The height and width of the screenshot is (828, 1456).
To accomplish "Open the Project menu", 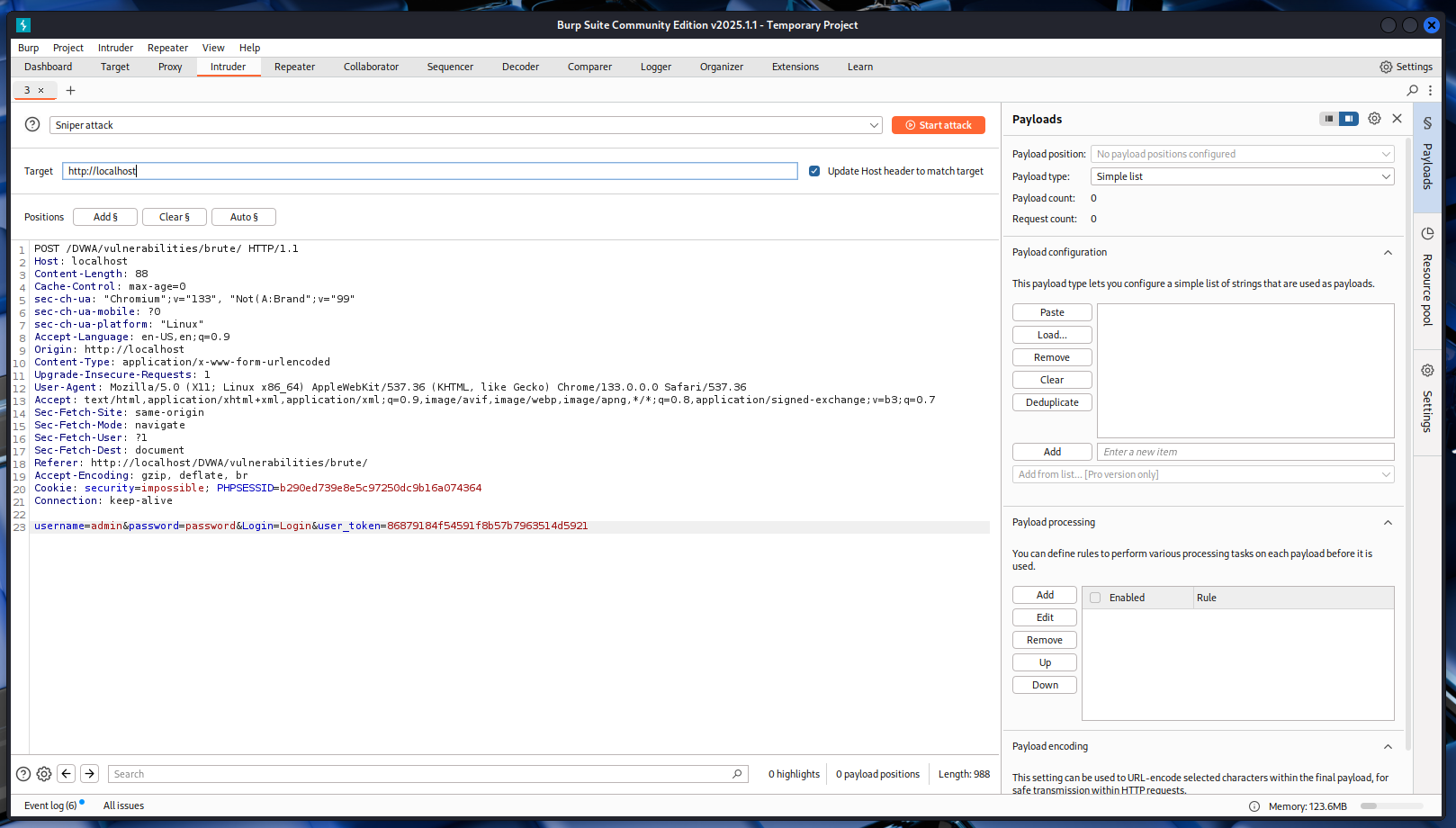I will [68, 48].
